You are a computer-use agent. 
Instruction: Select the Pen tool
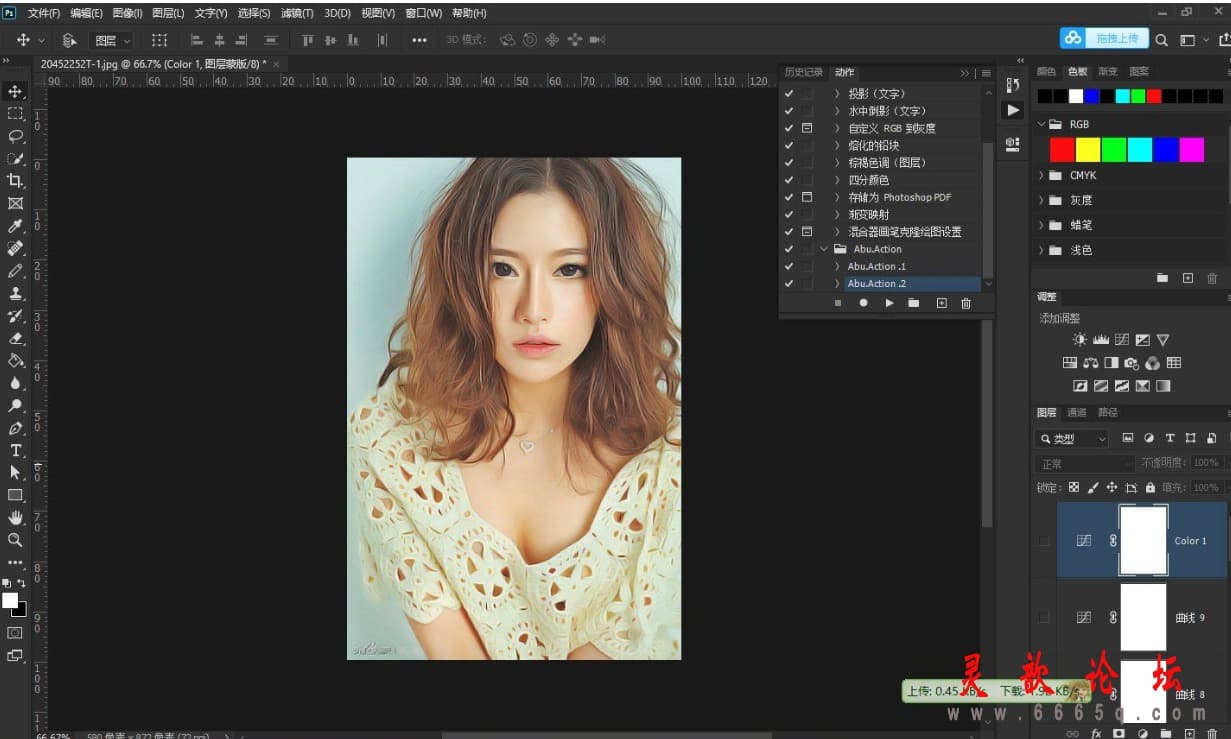pos(15,428)
